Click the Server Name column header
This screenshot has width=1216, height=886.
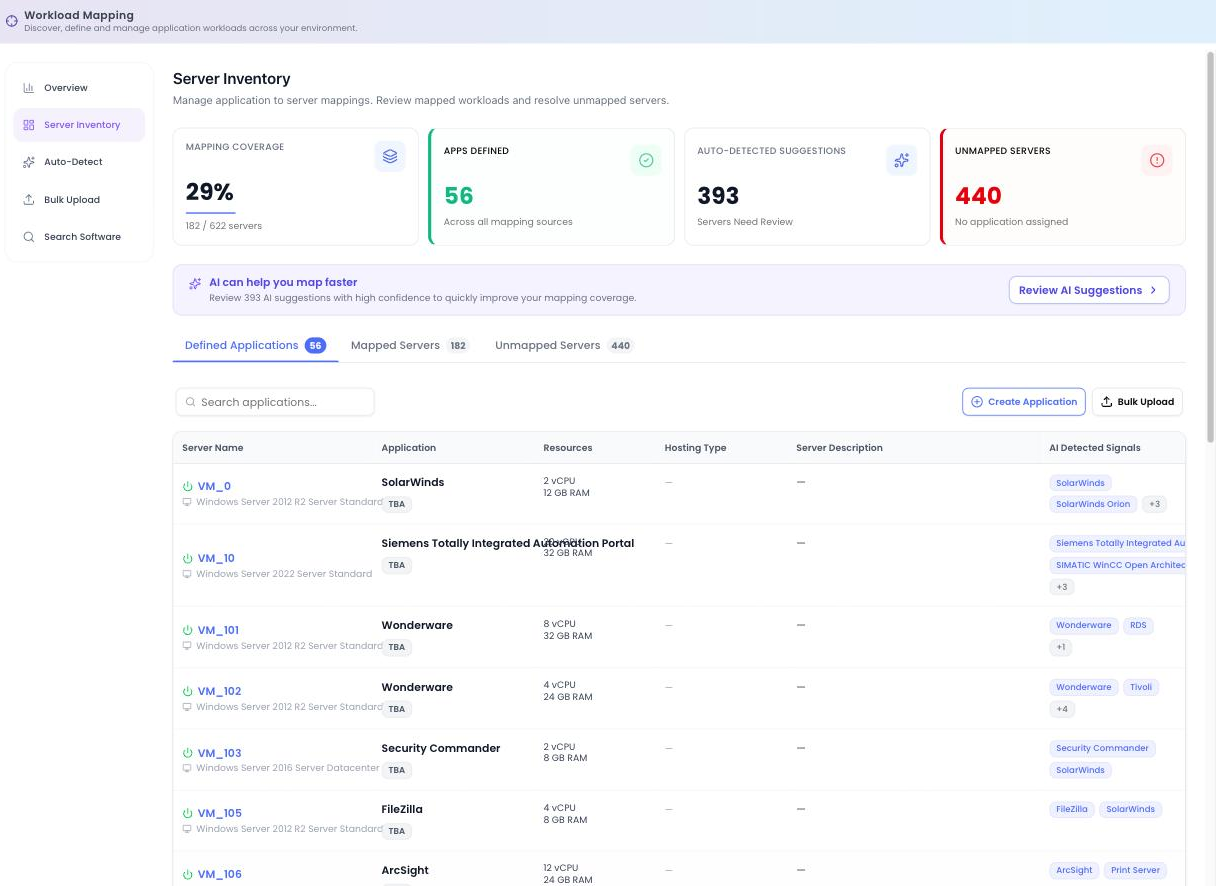[x=213, y=448]
